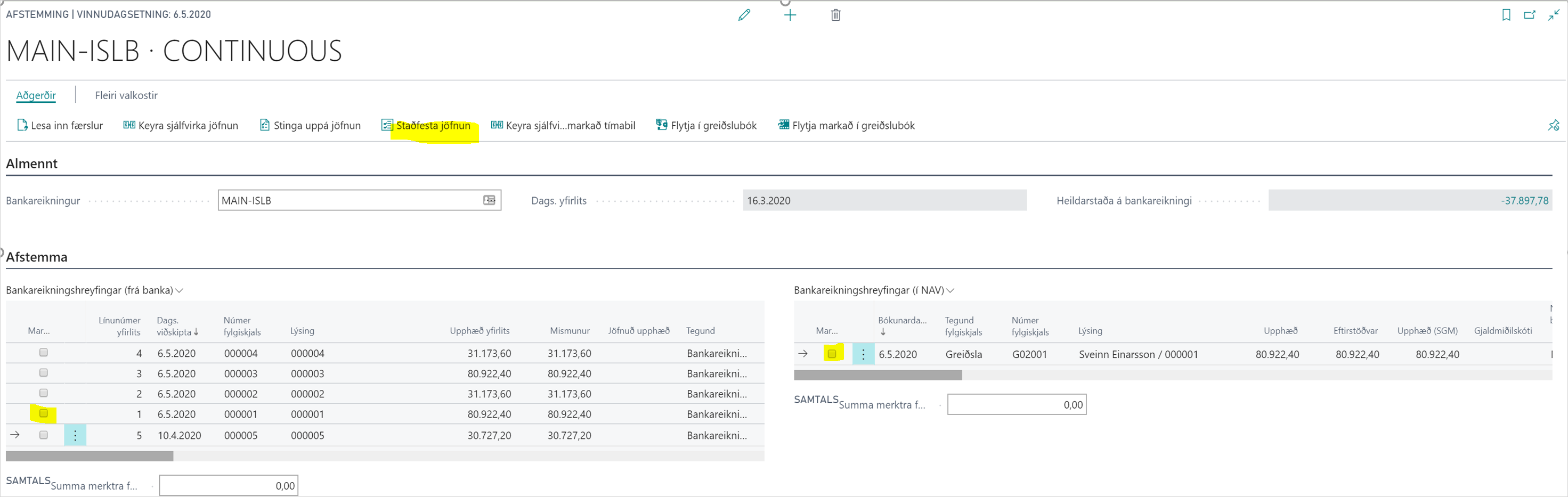Click sort arrow under Bókunarda... column
1568x497 pixels.
click(x=883, y=332)
